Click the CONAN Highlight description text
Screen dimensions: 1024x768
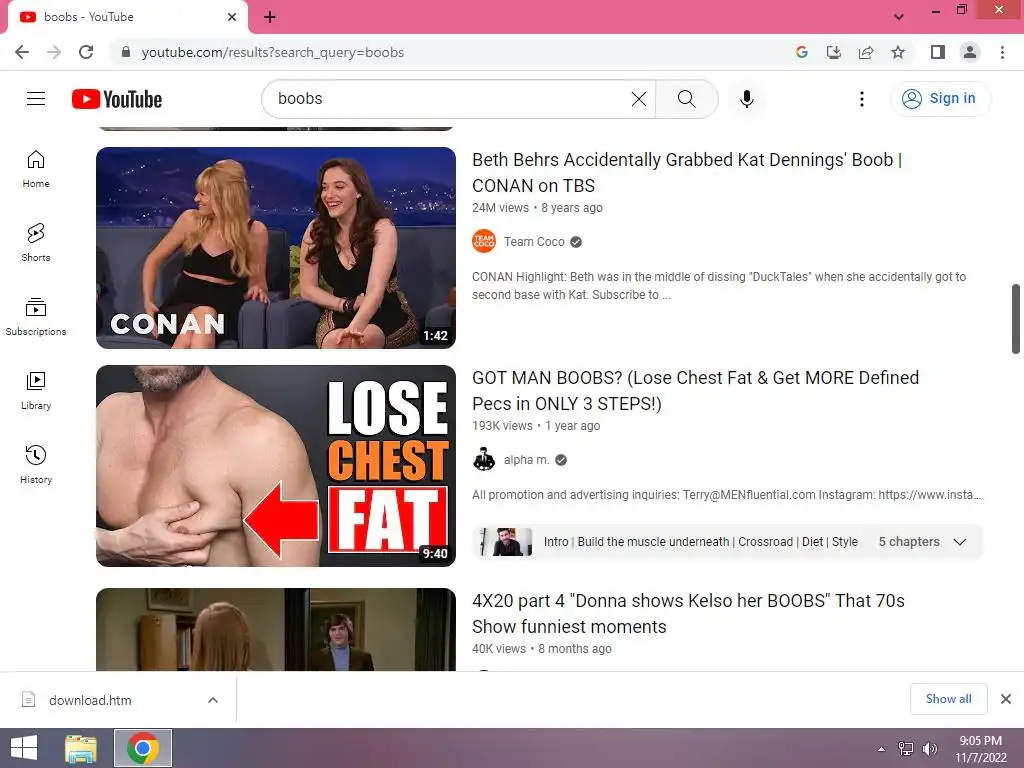[719, 285]
